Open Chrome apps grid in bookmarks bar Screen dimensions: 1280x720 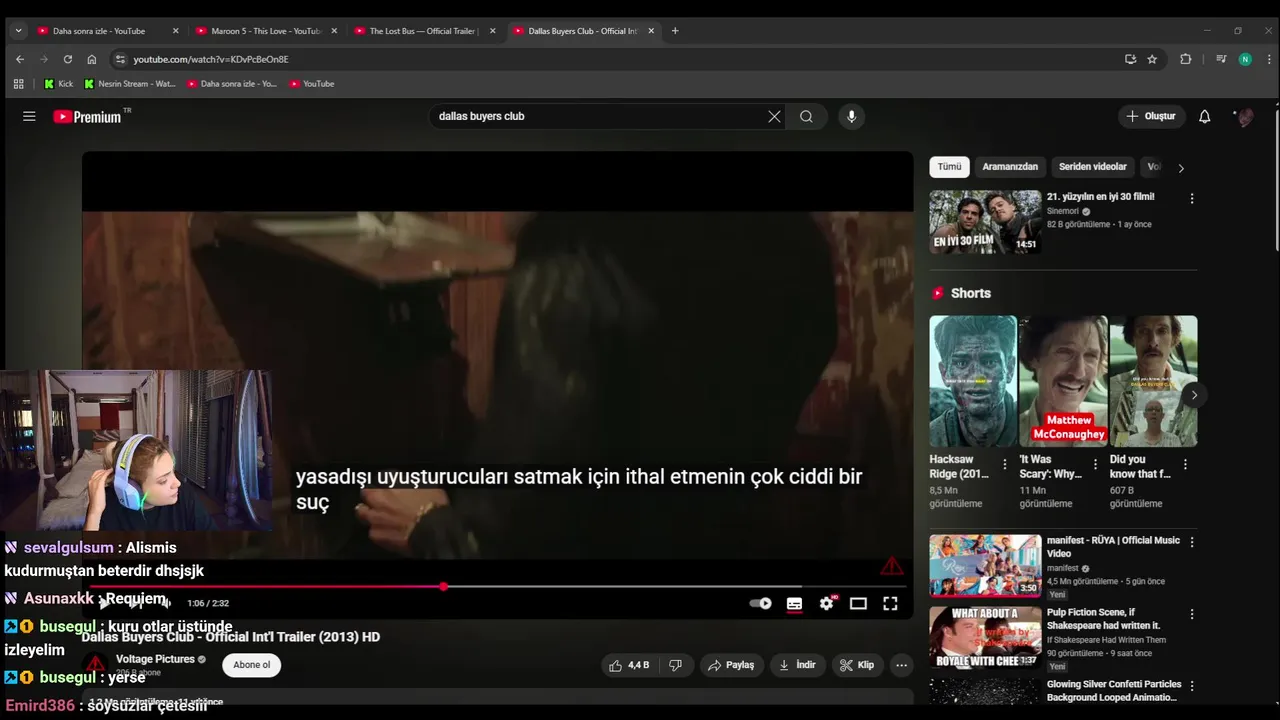click(18, 84)
